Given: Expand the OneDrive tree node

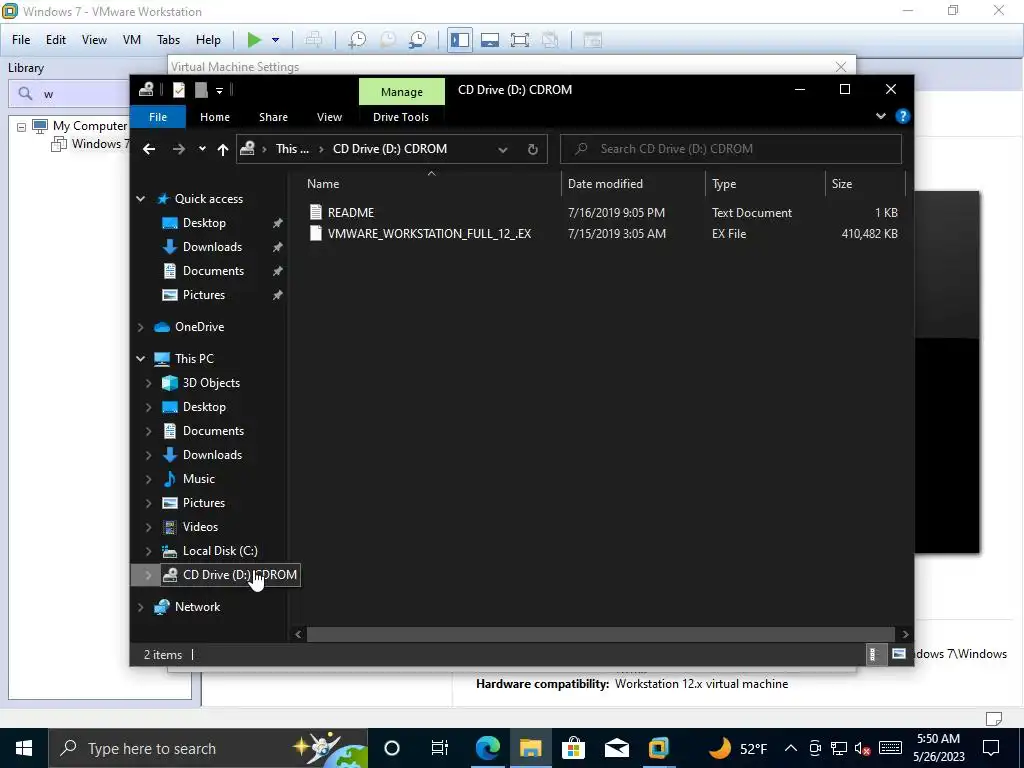Looking at the screenshot, I should (140, 327).
